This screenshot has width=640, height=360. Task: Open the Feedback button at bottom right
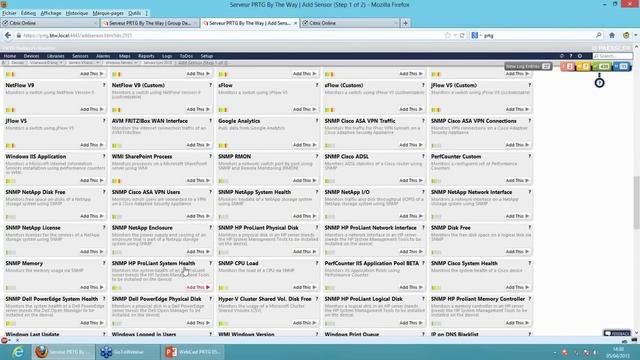(x=617, y=333)
